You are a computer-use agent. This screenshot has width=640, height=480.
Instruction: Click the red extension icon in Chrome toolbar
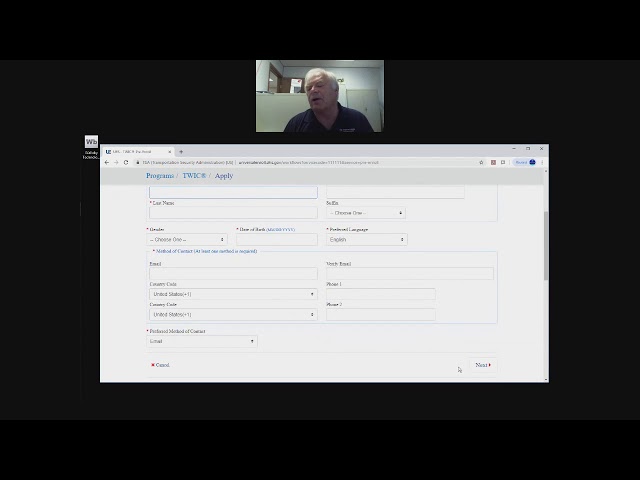click(x=493, y=162)
